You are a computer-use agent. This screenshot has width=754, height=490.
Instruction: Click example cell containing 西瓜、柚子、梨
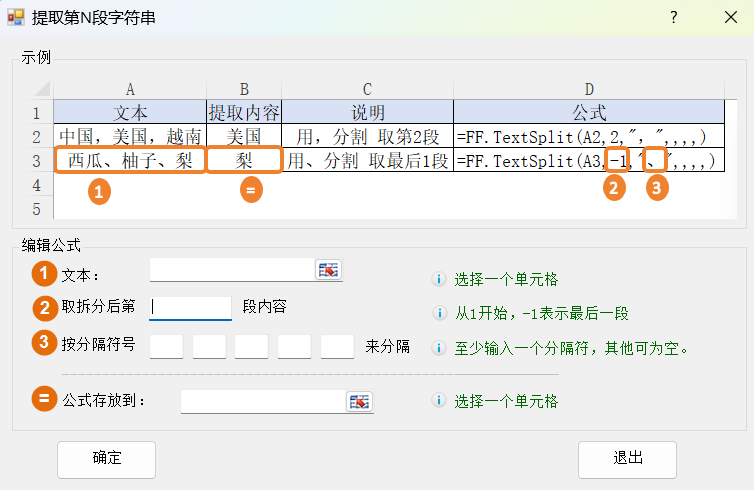click(x=130, y=160)
